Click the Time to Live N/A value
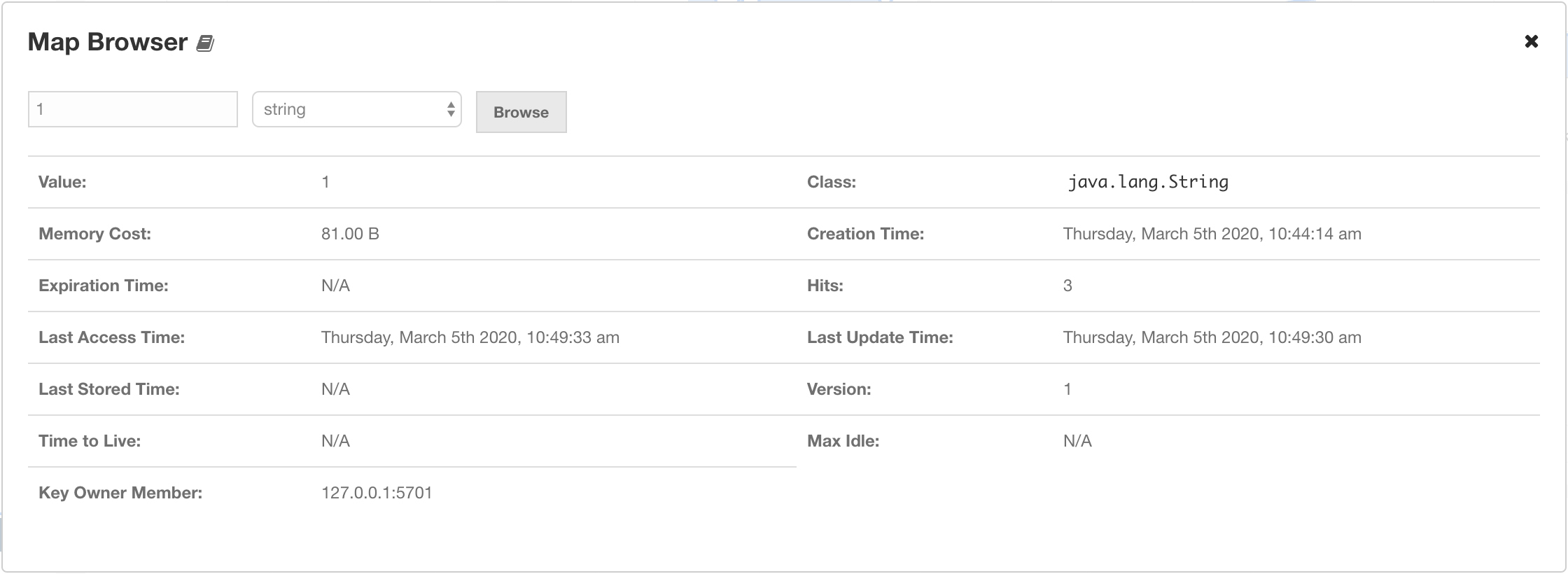Image resolution: width=1568 pixels, height=574 pixels. [x=335, y=441]
